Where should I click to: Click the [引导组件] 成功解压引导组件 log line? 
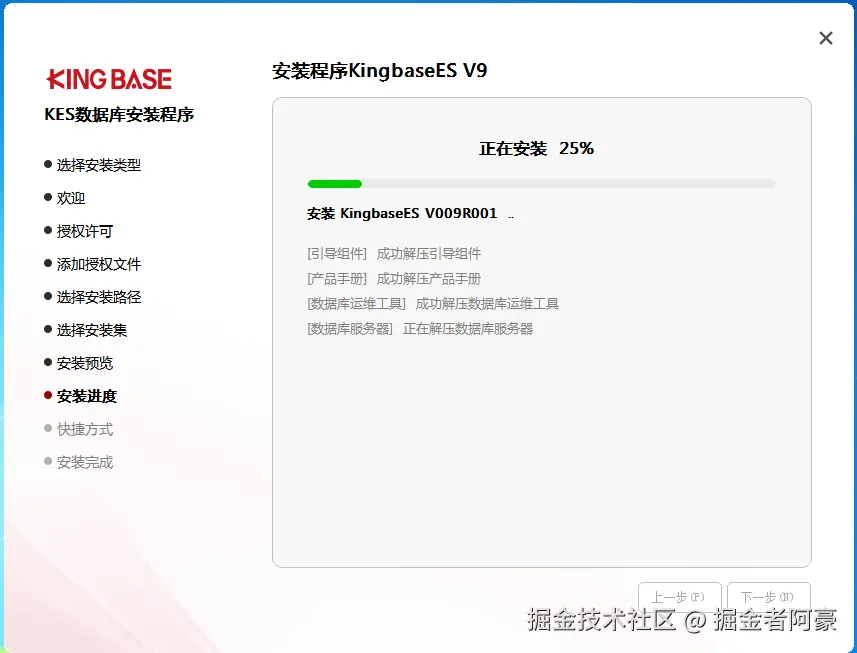coord(394,254)
